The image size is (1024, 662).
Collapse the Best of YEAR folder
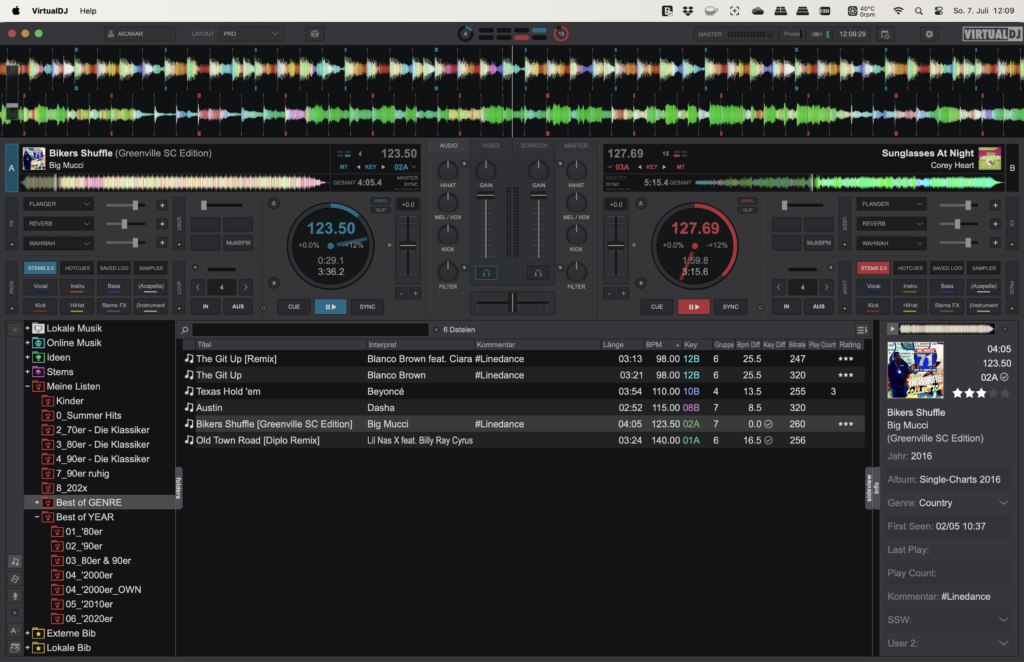coord(37,517)
